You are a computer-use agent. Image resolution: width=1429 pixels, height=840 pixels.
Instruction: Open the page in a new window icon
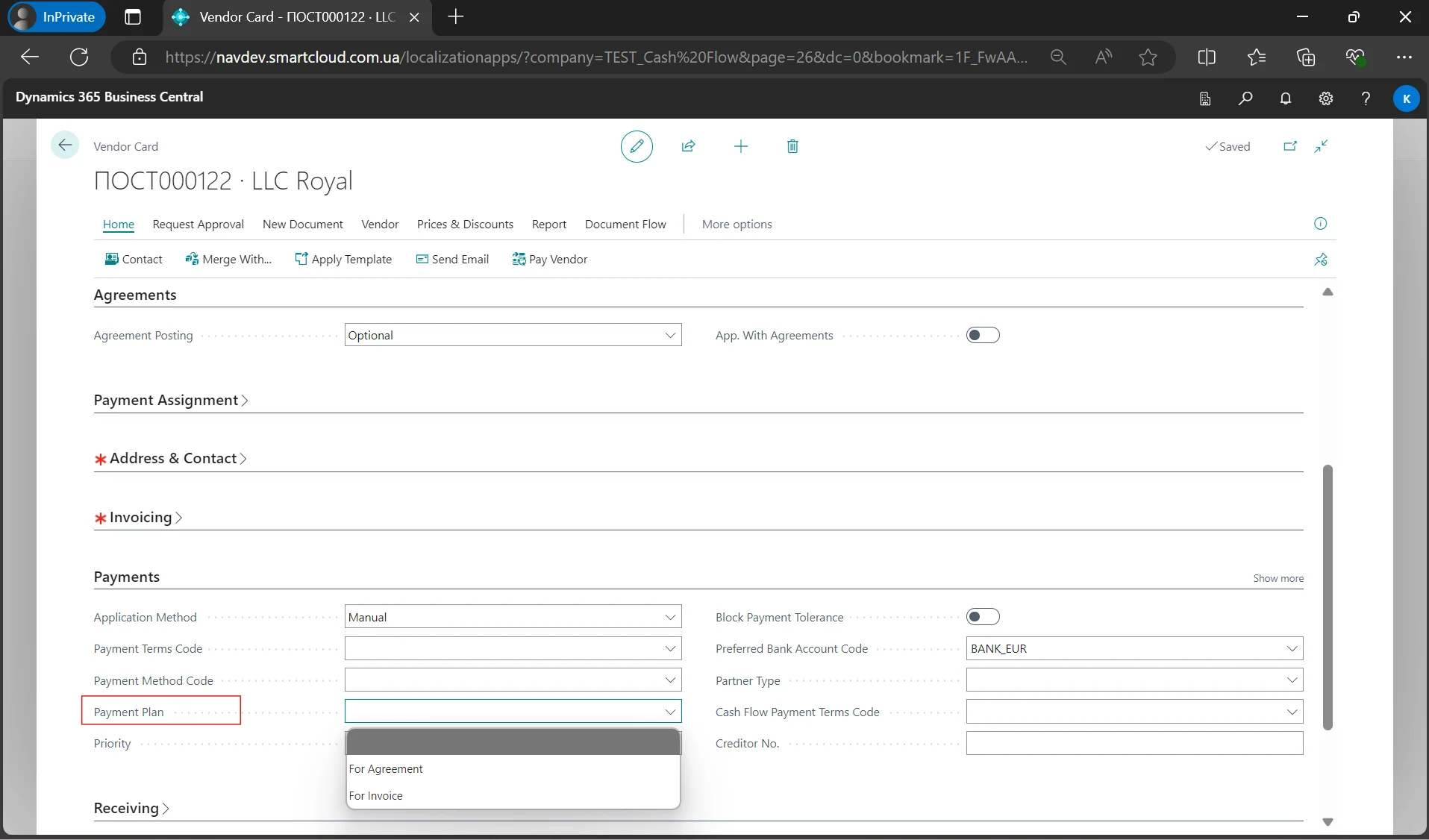1289,146
